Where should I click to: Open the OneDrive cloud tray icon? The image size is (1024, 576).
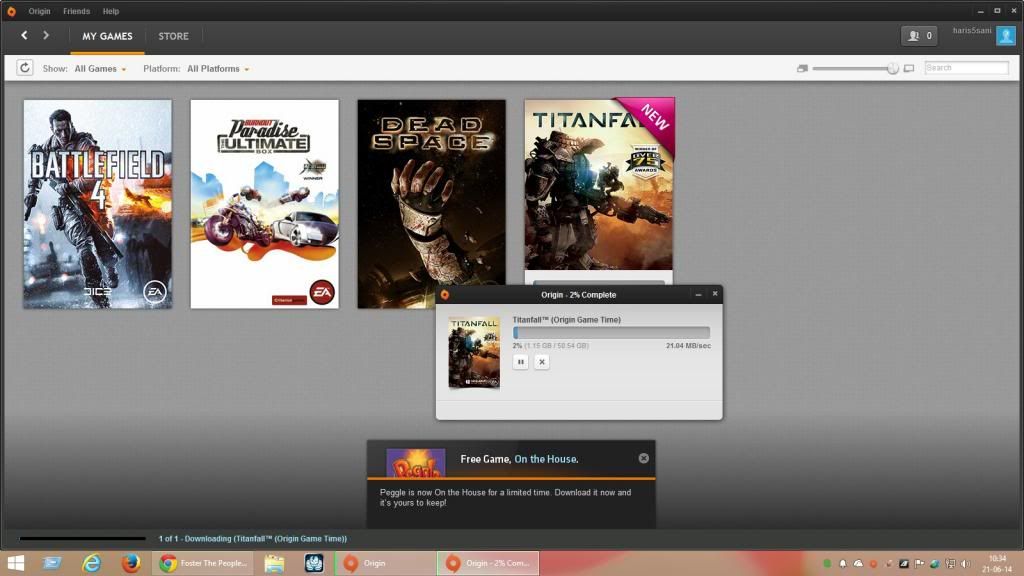click(858, 563)
